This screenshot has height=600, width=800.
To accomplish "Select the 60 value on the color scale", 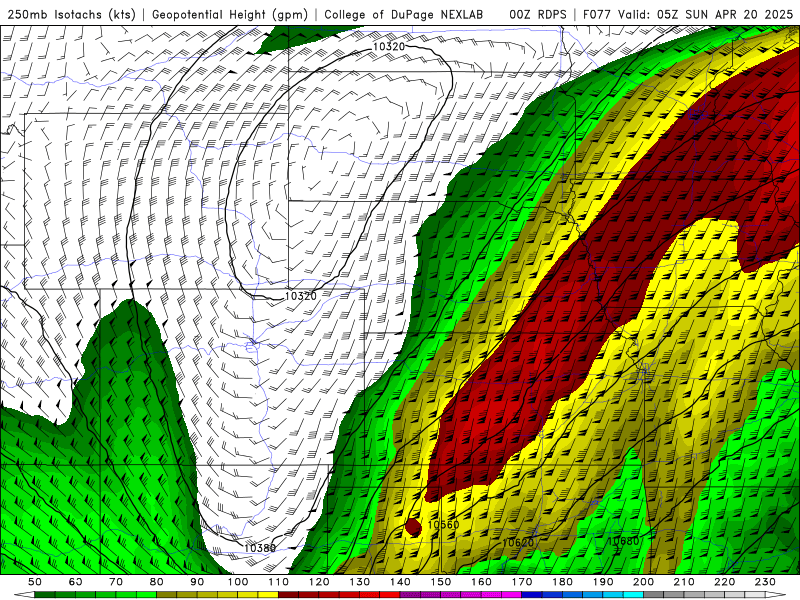I will 76,582.
